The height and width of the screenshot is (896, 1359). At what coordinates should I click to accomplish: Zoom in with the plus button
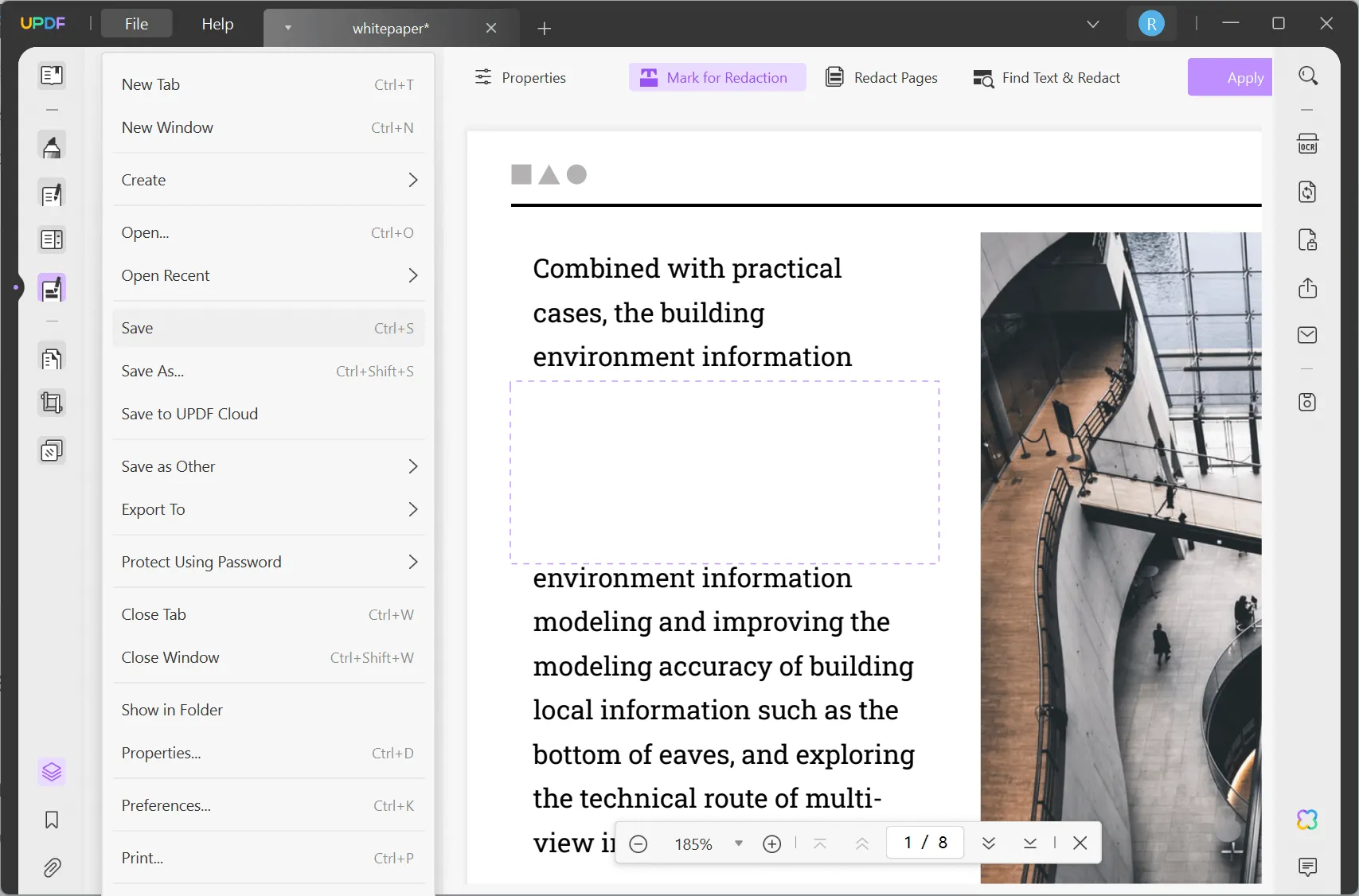pyautogui.click(x=771, y=843)
